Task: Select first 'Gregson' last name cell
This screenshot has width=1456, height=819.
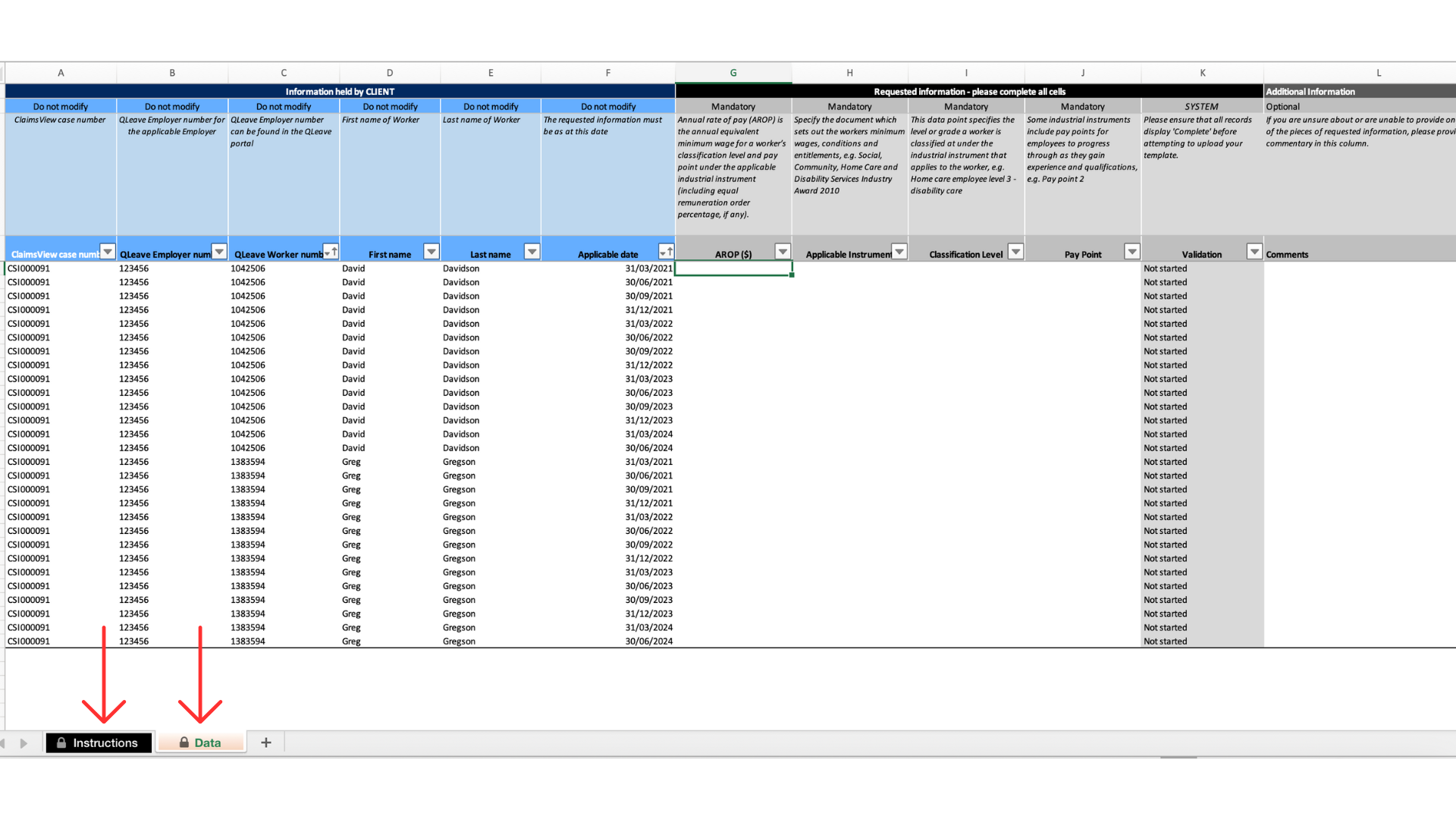Action: click(x=491, y=462)
